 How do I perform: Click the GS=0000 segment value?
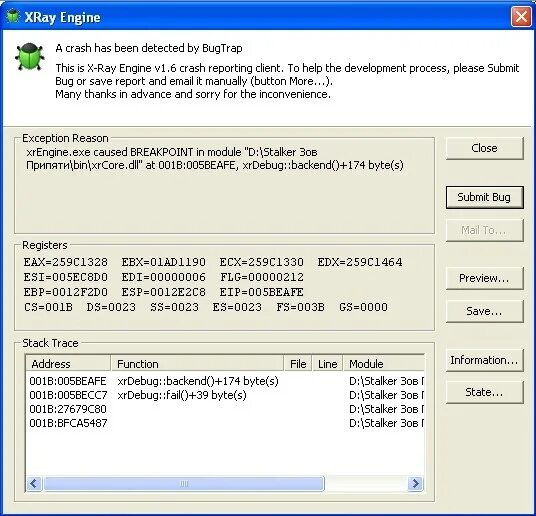(363, 307)
